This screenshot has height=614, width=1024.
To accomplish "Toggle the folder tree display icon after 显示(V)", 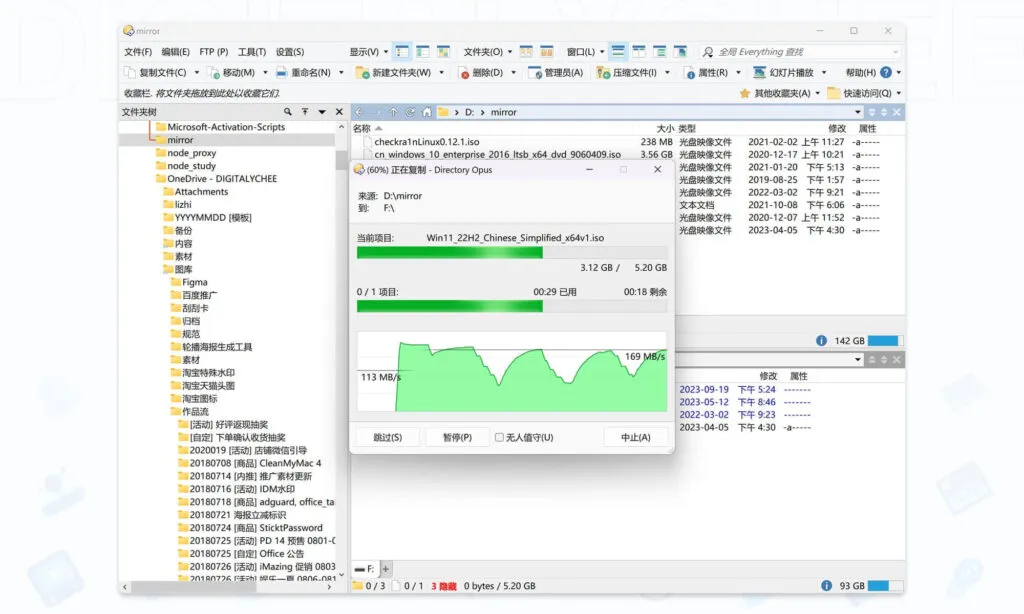I will (402, 52).
